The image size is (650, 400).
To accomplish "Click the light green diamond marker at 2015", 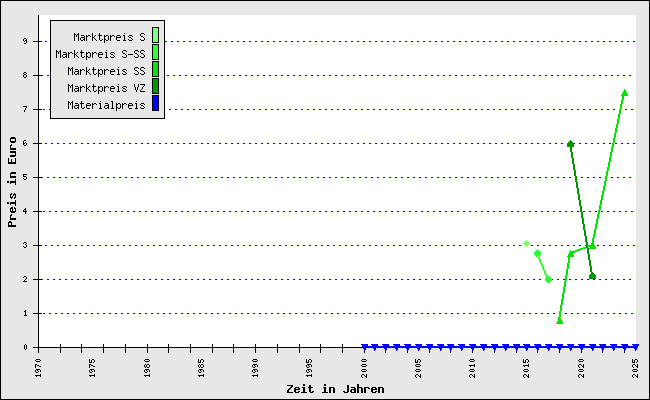I will coord(526,243).
